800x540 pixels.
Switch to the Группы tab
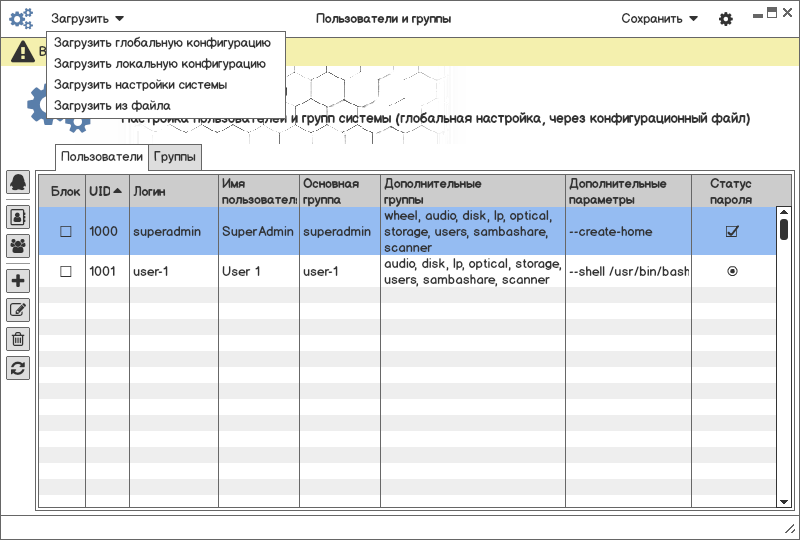[x=174, y=157]
